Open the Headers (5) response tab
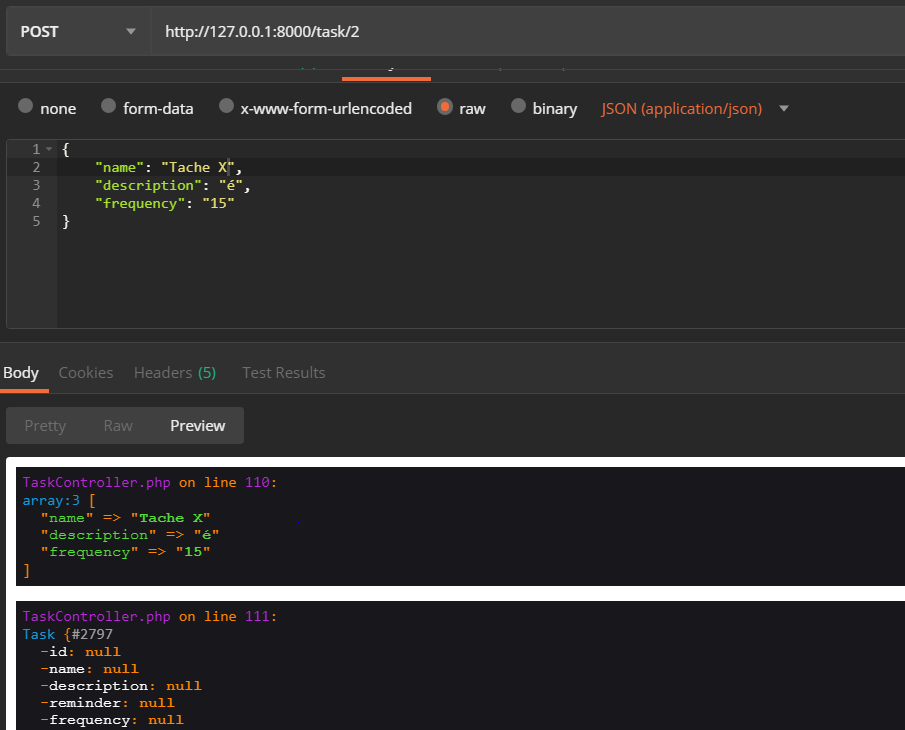Screen dimensions: 905x730 [x=174, y=372]
